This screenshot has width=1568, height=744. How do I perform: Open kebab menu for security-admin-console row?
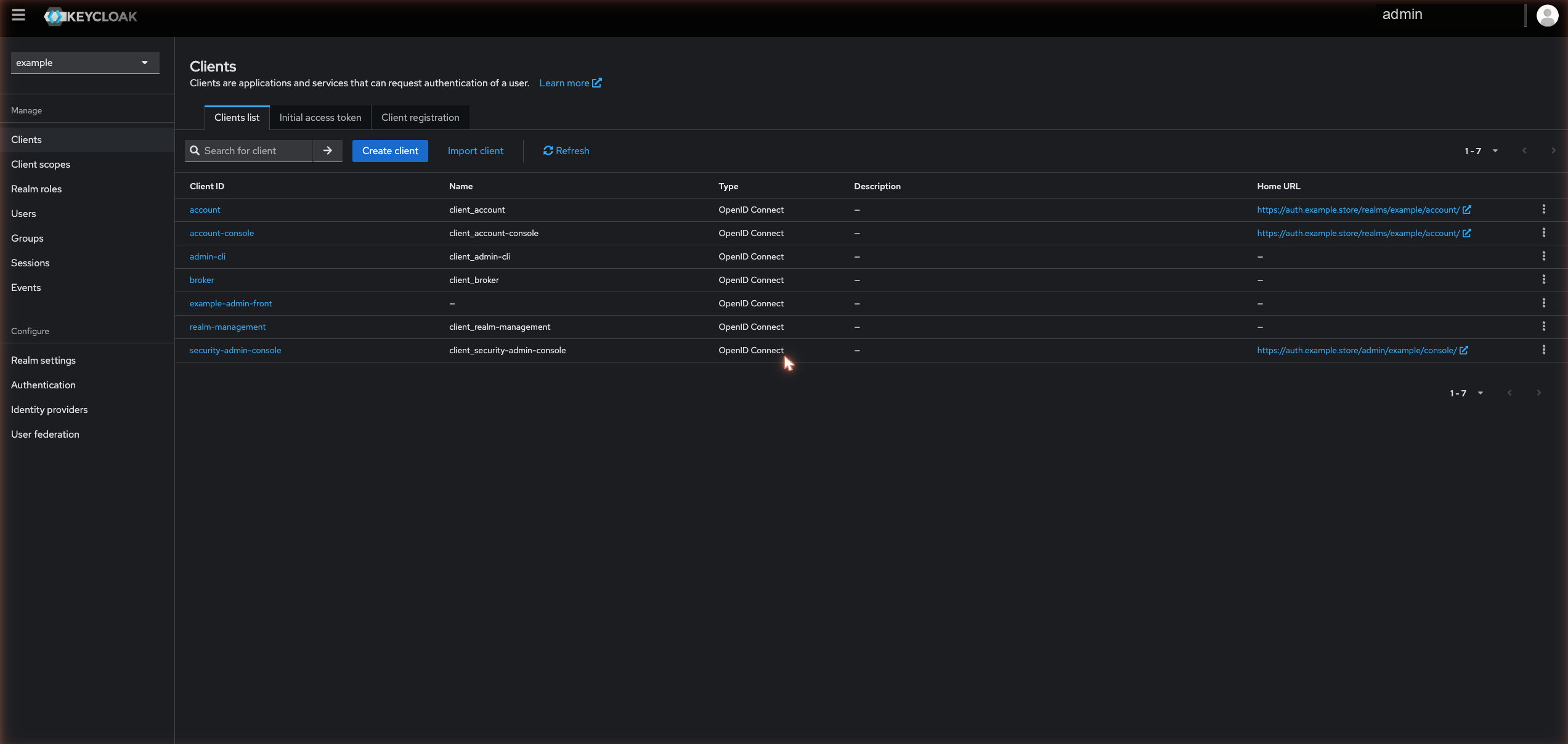(1544, 350)
